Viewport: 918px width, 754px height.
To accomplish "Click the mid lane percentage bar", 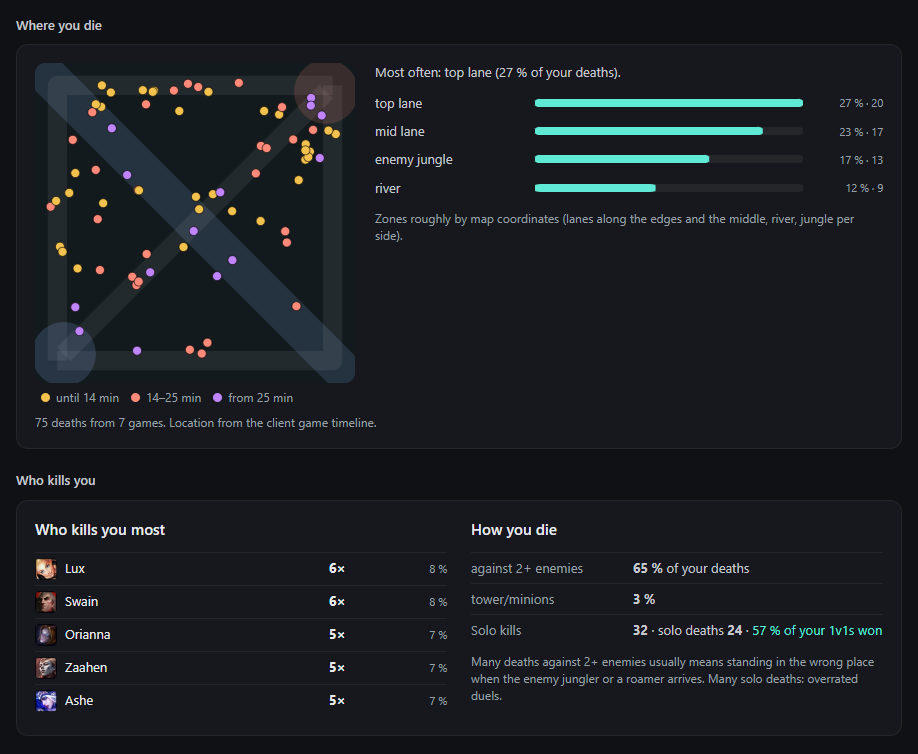I will tap(669, 131).
